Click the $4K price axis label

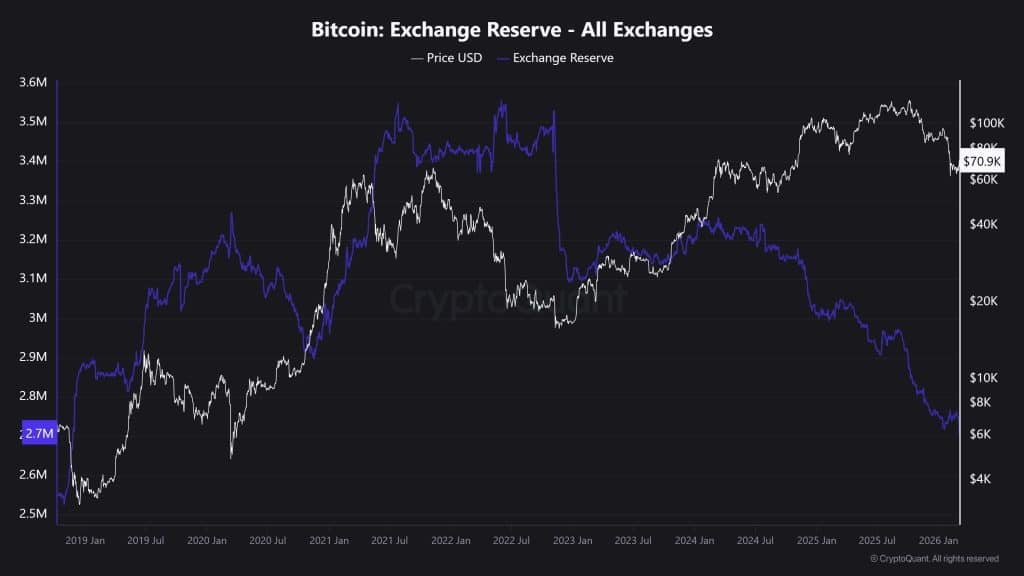click(980, 479)
